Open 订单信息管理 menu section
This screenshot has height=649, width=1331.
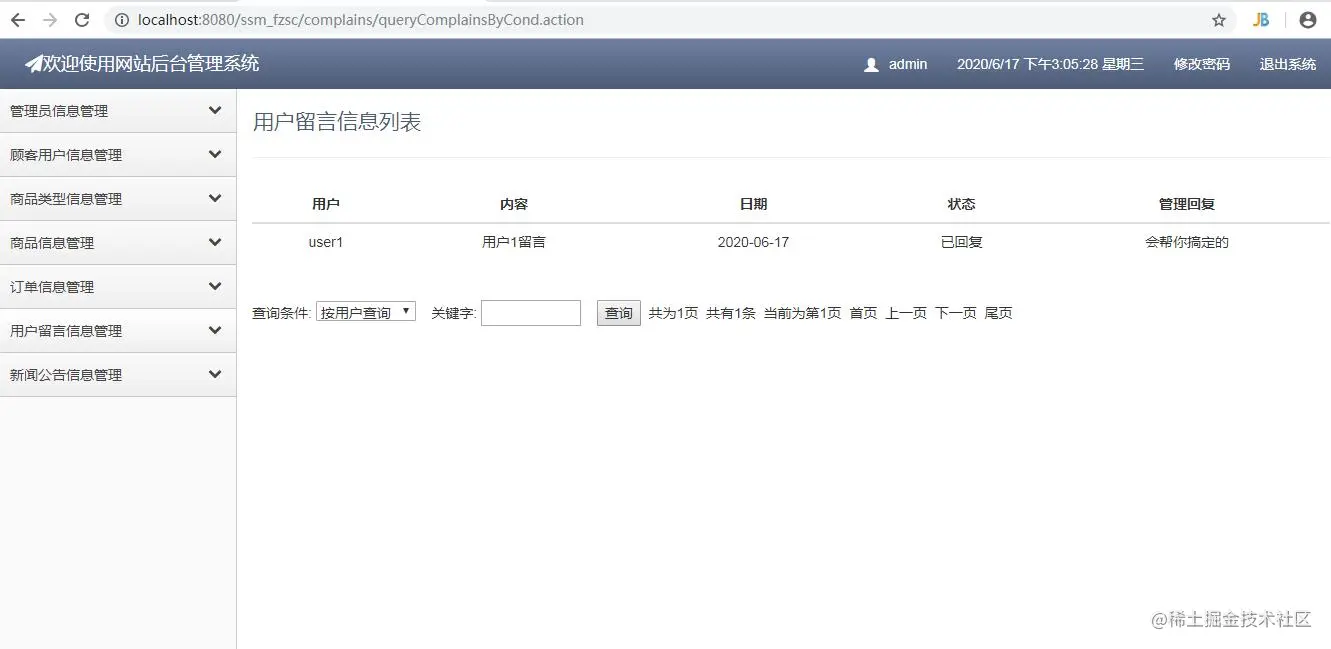[118, 287]
